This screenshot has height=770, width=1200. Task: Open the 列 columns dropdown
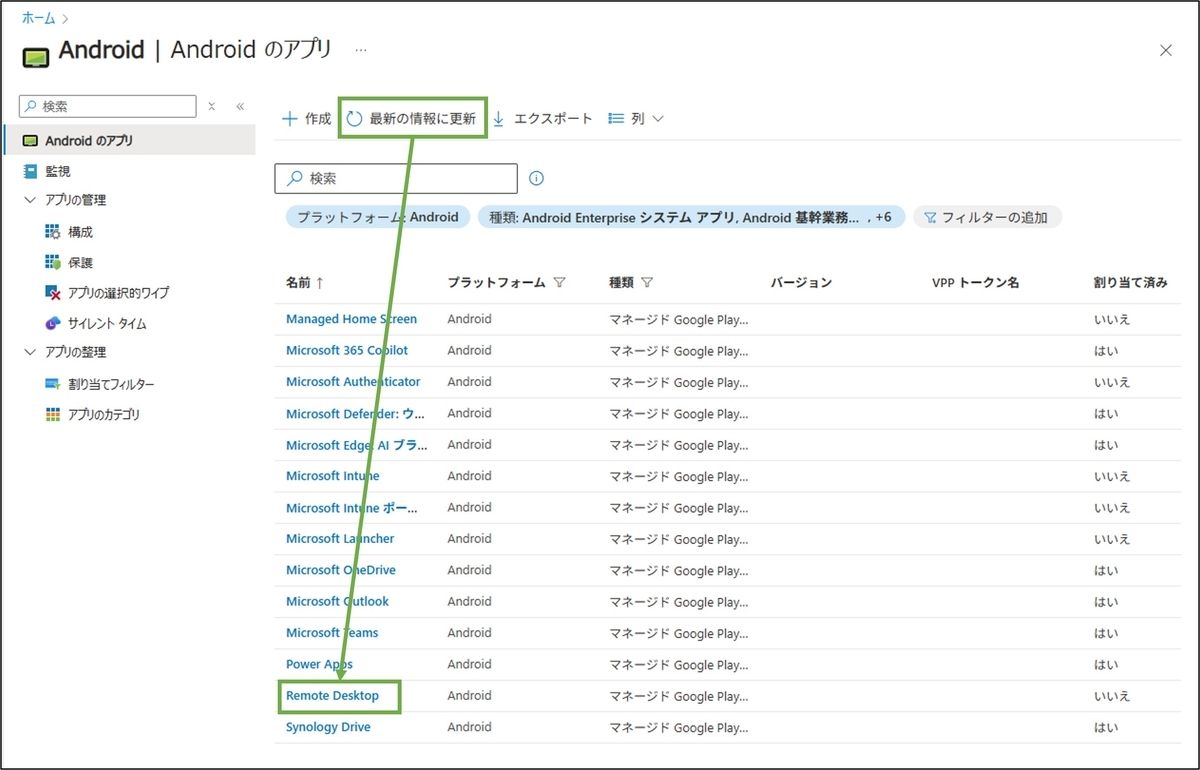tap(636, 118)
